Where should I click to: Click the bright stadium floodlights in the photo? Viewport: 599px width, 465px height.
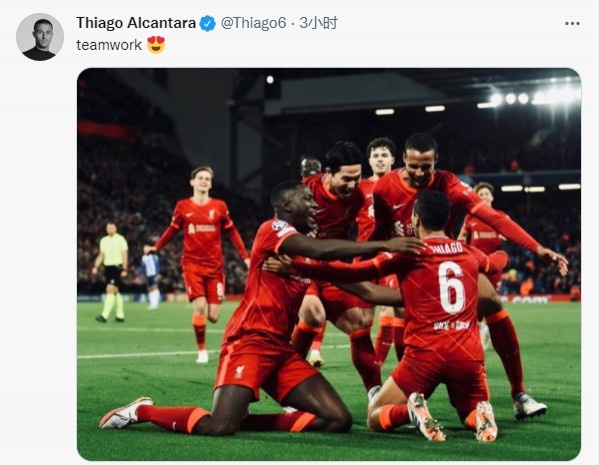coord(535,96)
